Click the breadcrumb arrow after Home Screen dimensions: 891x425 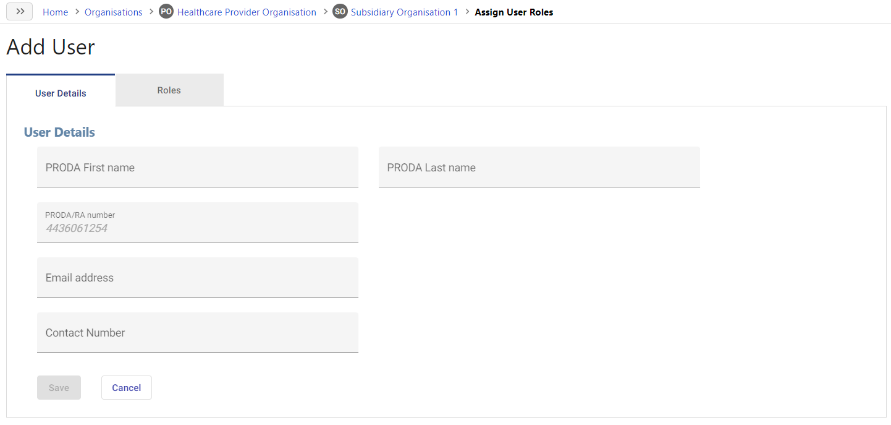77,12
